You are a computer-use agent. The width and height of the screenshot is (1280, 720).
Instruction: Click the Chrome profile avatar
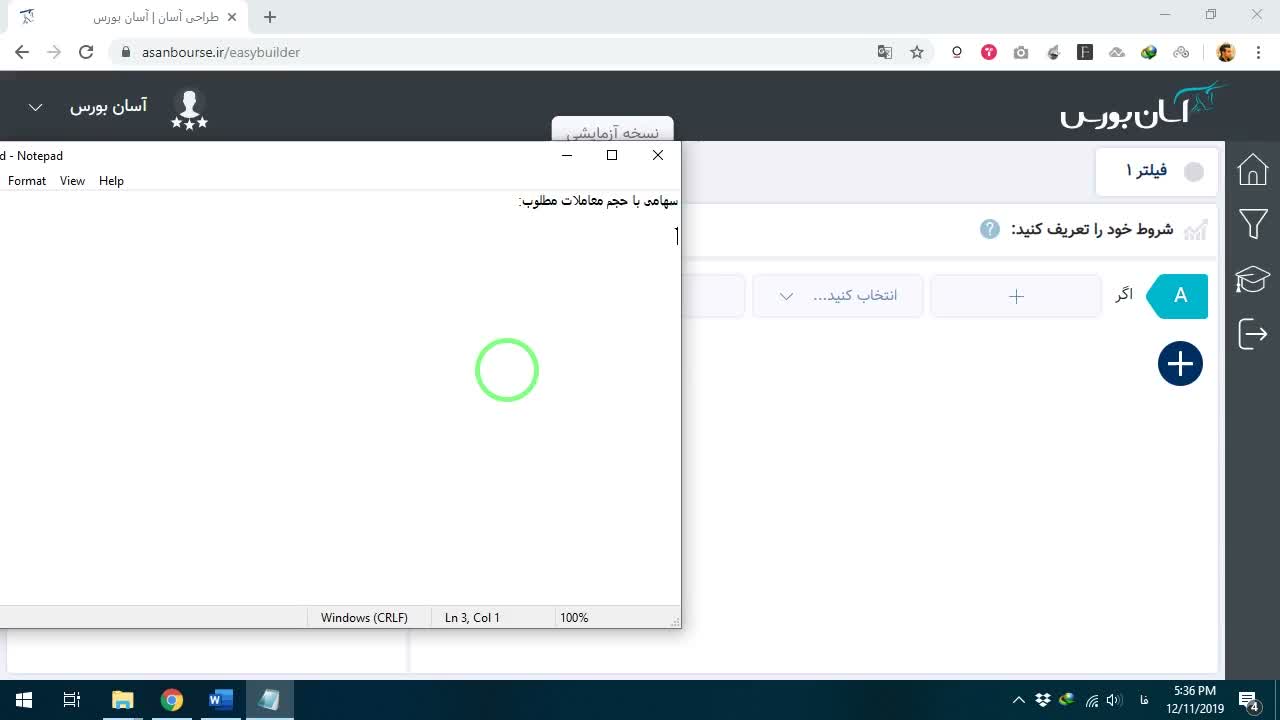1226,52
